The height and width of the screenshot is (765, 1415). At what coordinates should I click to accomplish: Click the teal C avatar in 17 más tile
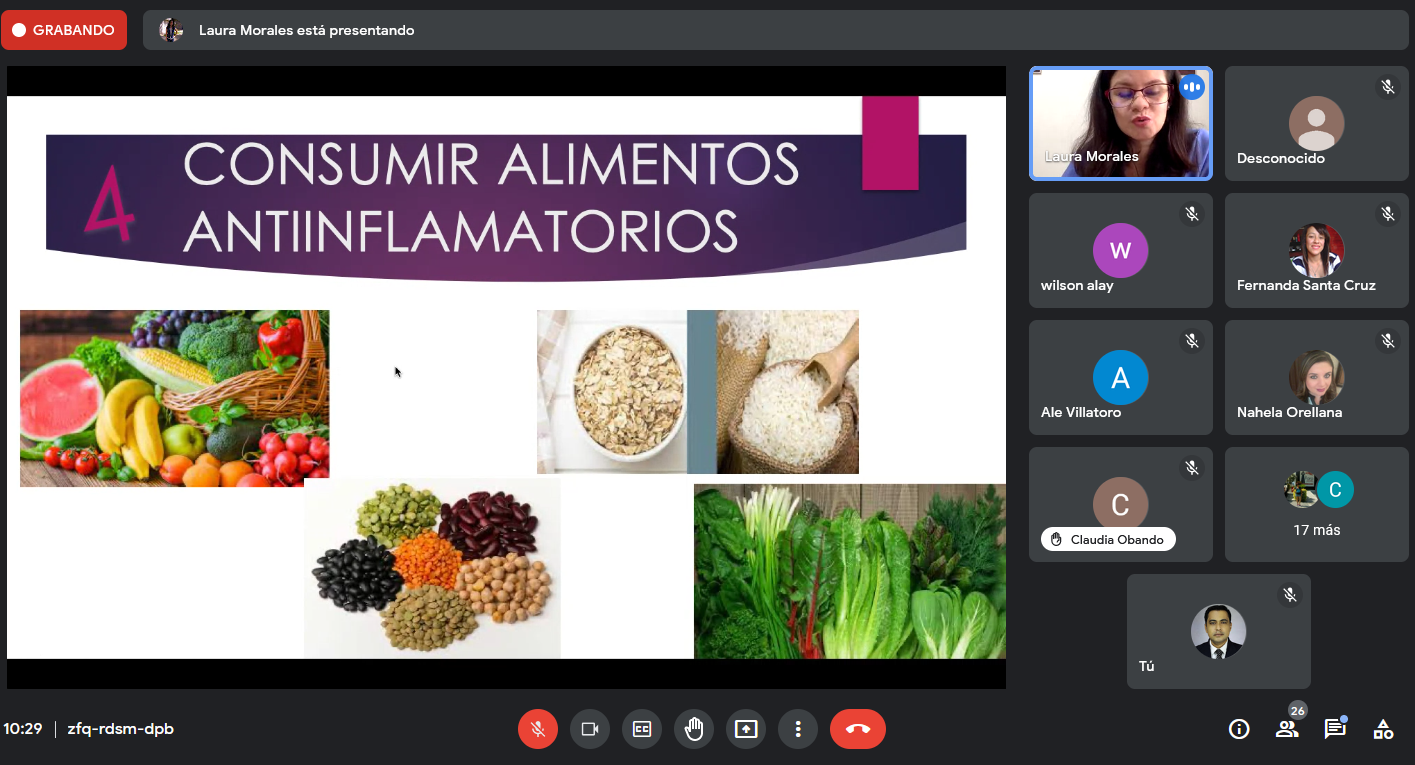tap(1335, 489)
